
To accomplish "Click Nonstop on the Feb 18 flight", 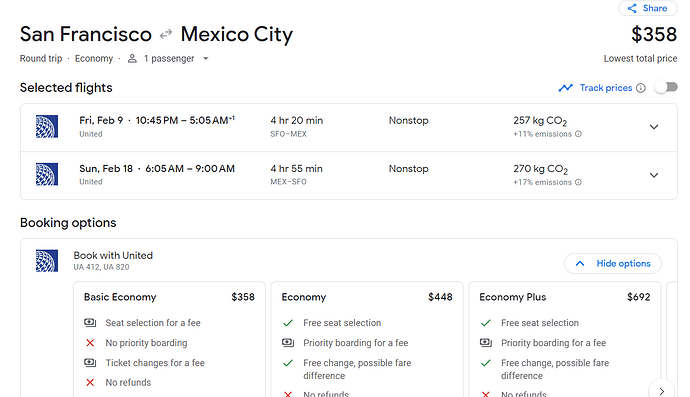I will click(408, 169).
